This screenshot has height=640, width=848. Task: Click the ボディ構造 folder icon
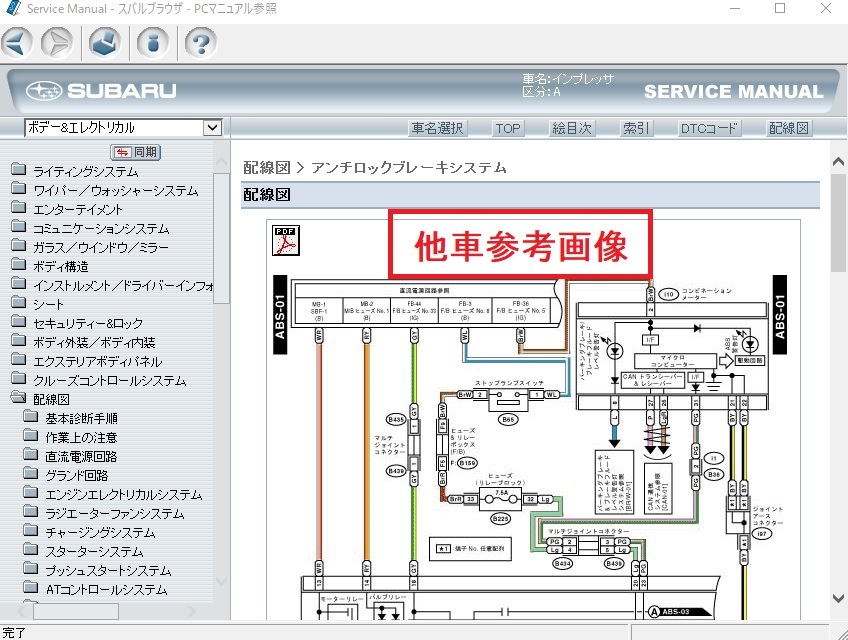point(19,264)
